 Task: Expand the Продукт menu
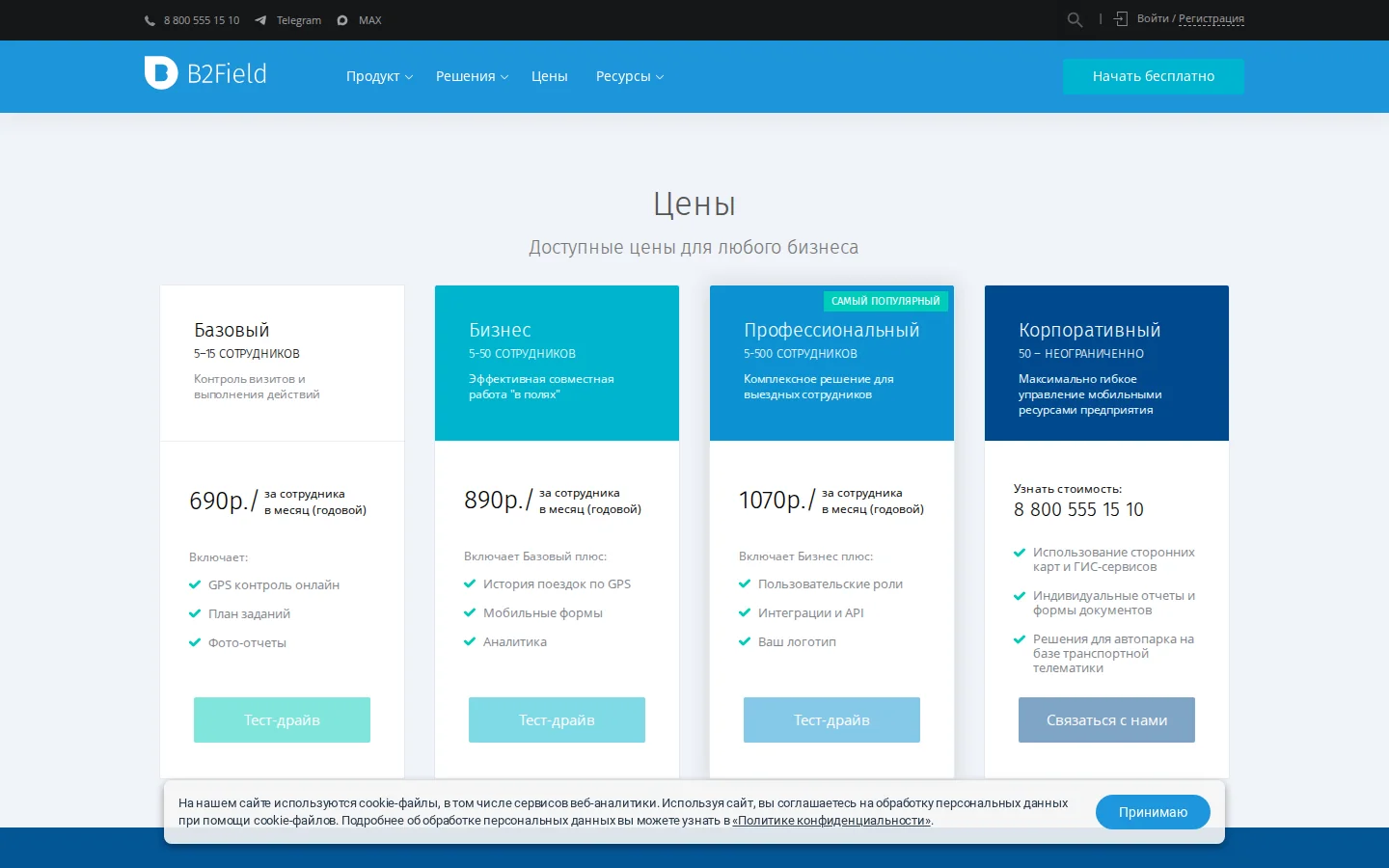click(379, 76)
